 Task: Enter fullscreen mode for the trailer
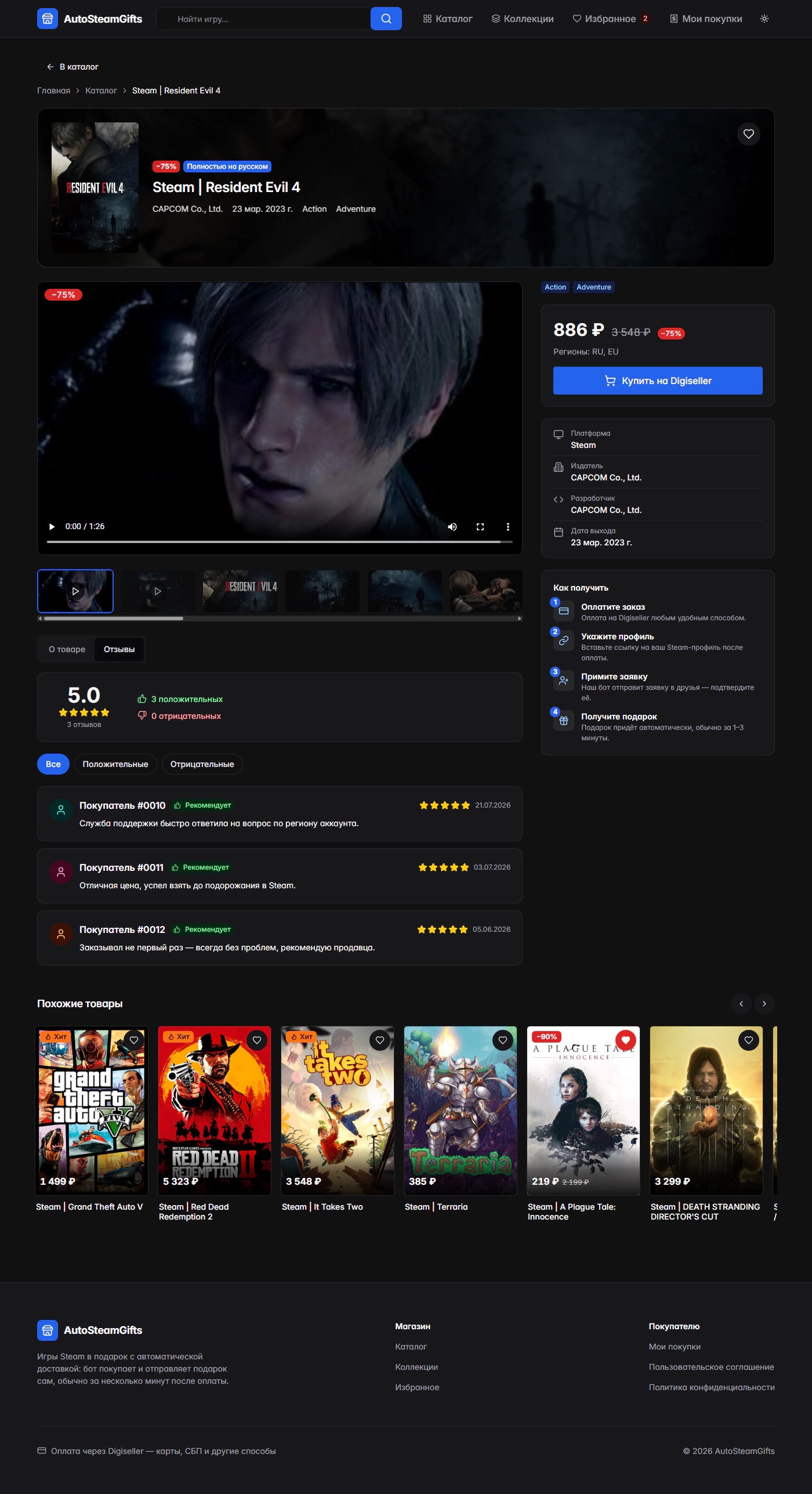[480, 527]
